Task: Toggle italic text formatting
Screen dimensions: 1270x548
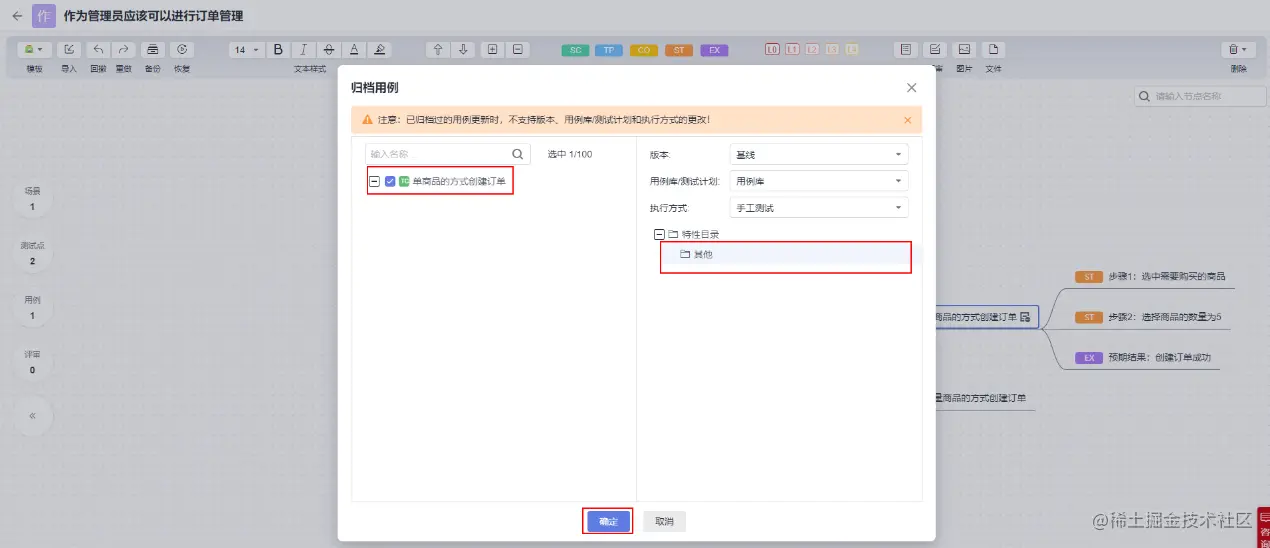Action: click(303, 49)
